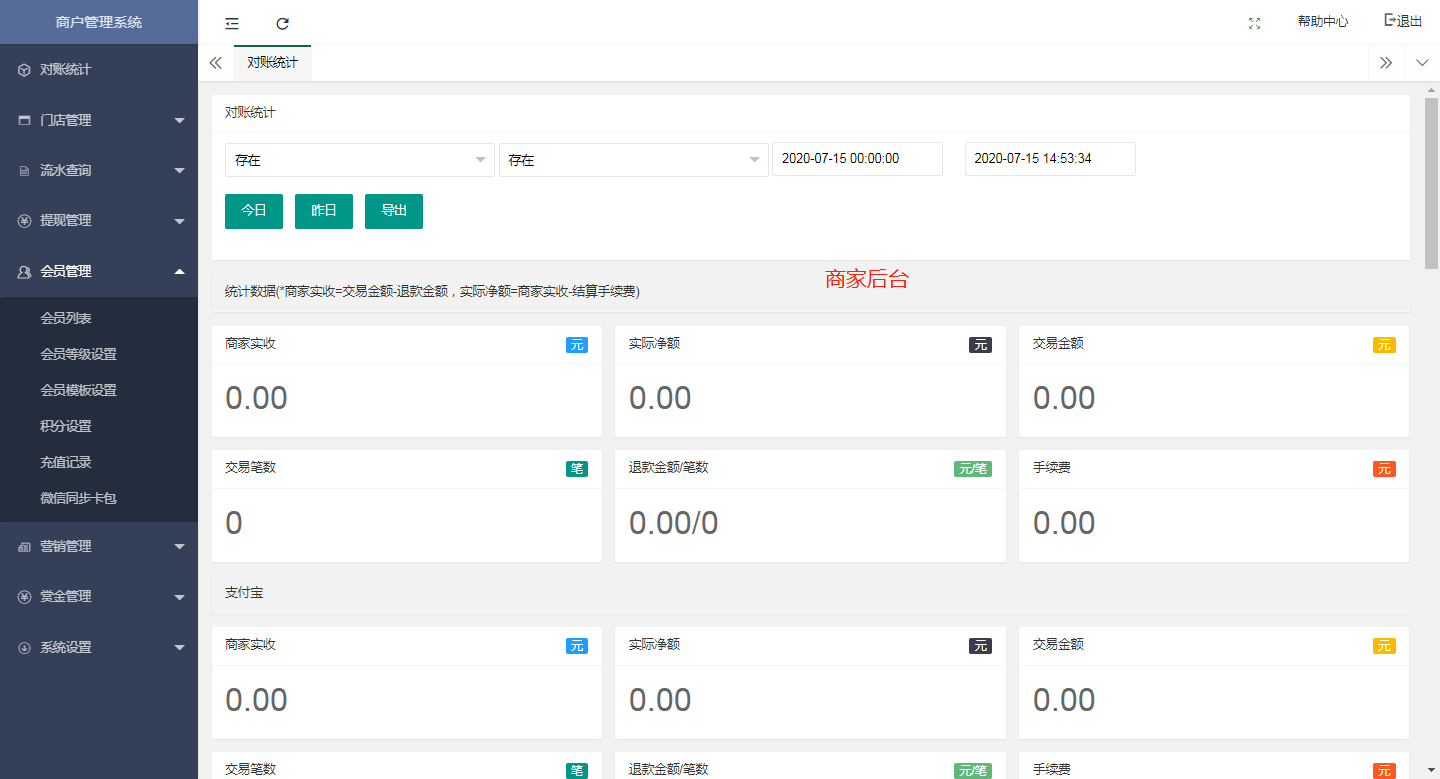Click the refresh page icon
This screenshot has width=1440, height=779.
click(282, 23)
